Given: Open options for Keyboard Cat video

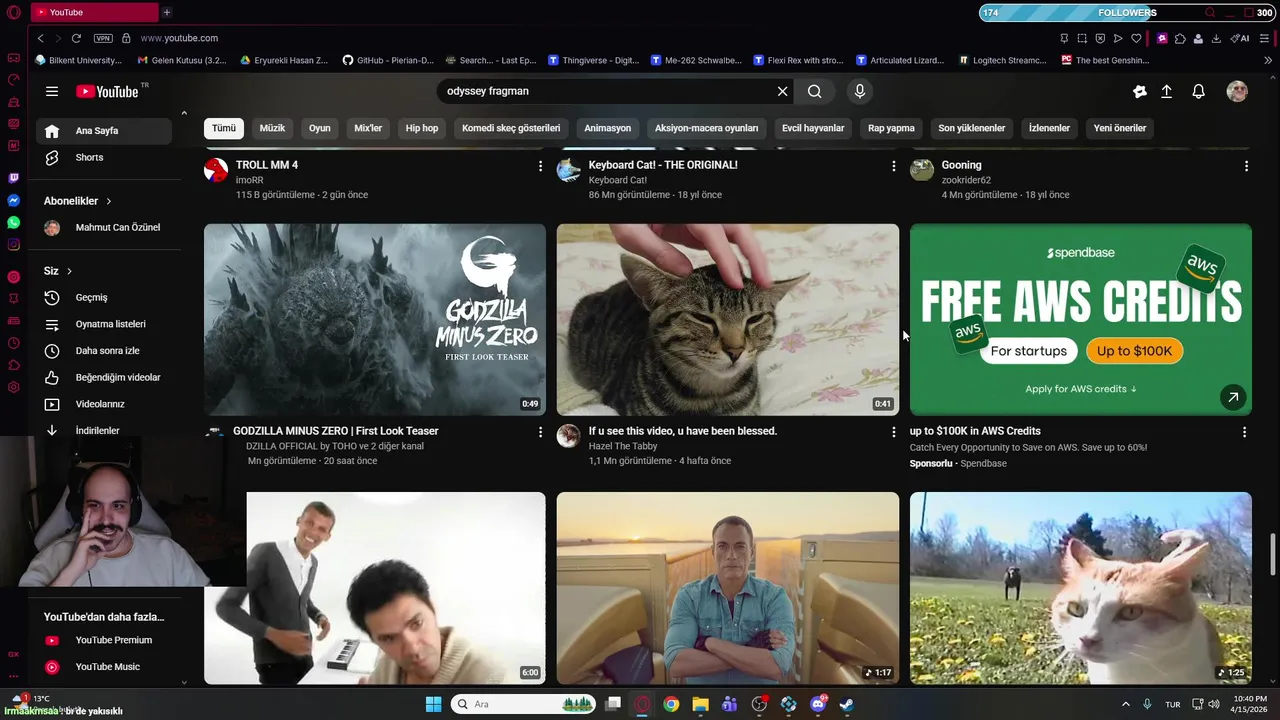Looking at the screenshot, I should [893, 166].
